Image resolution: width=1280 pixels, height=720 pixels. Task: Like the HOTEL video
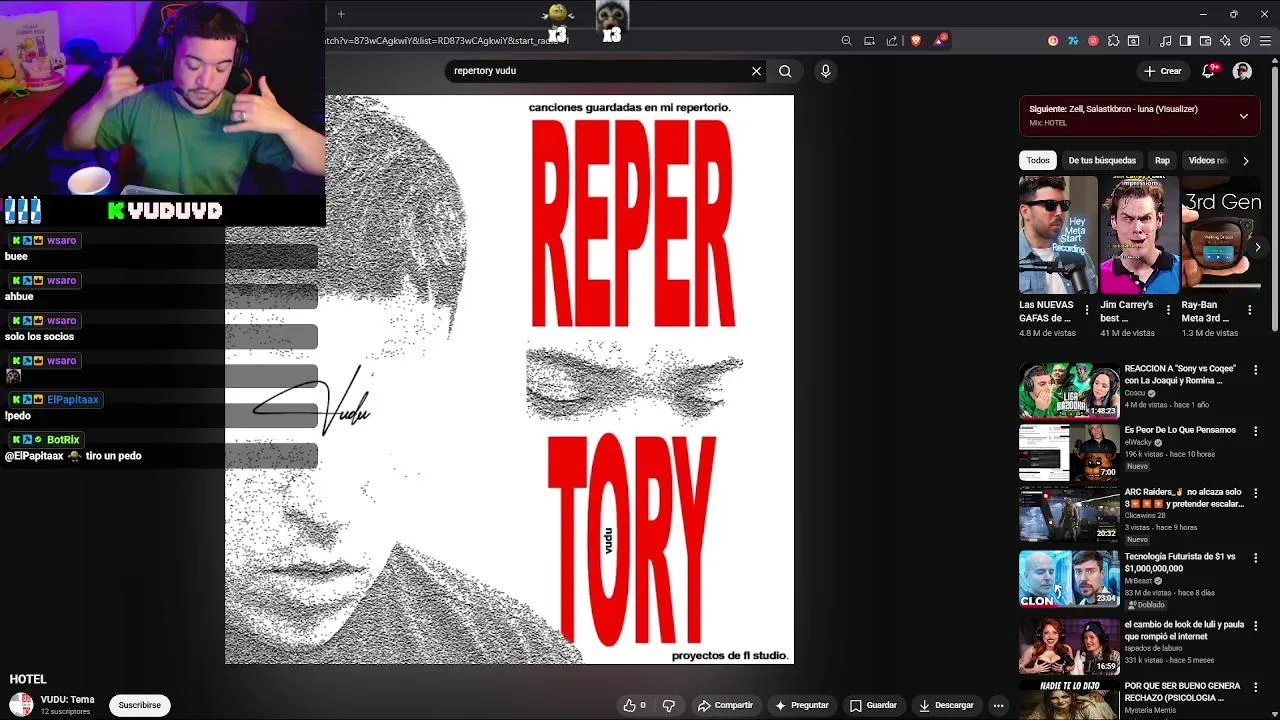[634, 705]
